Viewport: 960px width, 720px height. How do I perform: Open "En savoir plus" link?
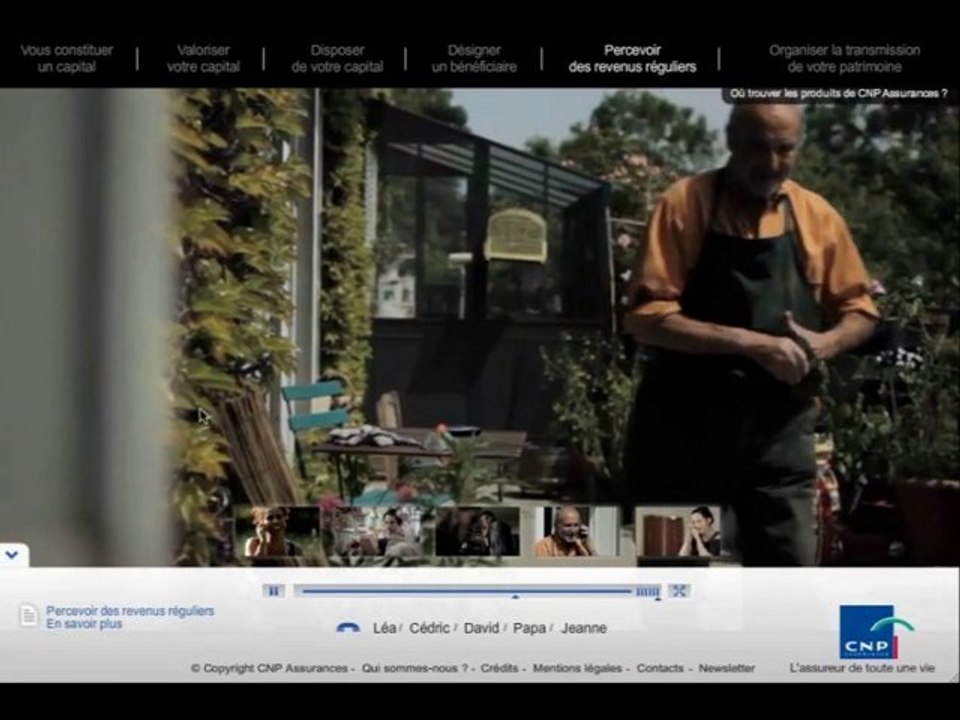[x=84, y=624]
